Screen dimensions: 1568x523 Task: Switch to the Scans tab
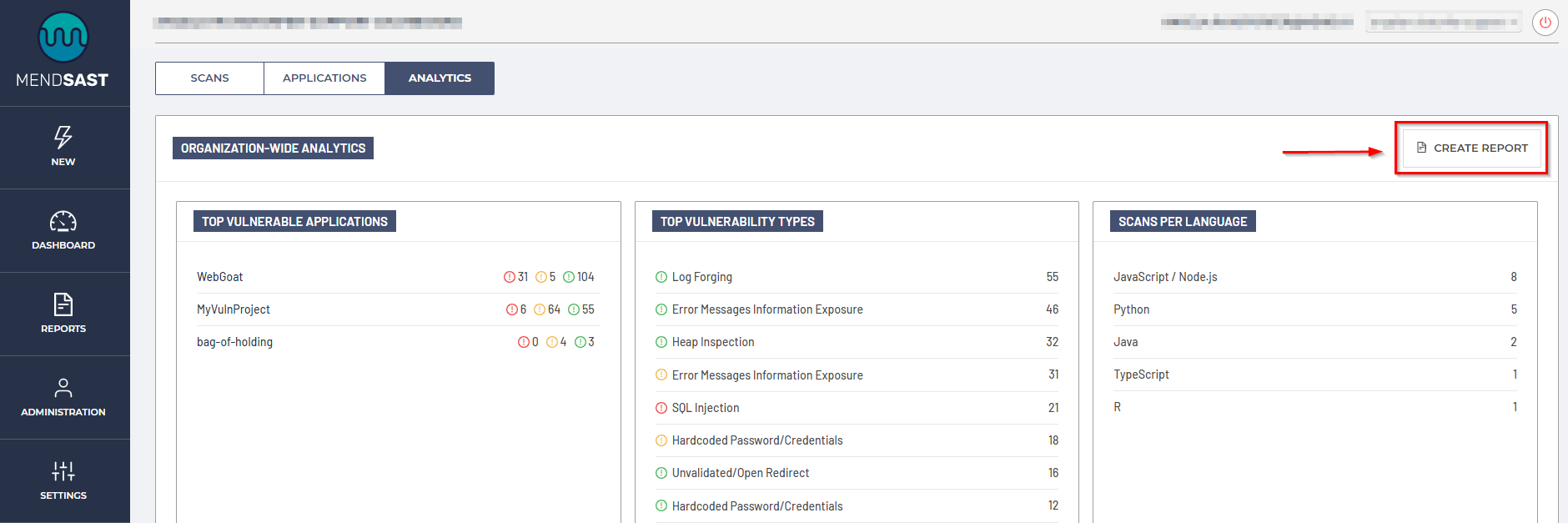click(209, 78)
